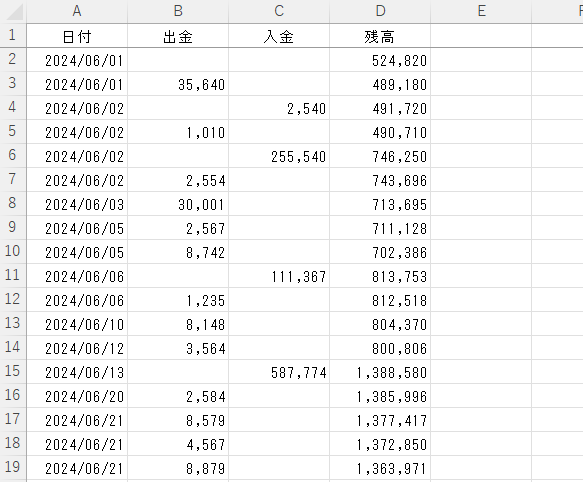Select row 1 header

[13, 35]
